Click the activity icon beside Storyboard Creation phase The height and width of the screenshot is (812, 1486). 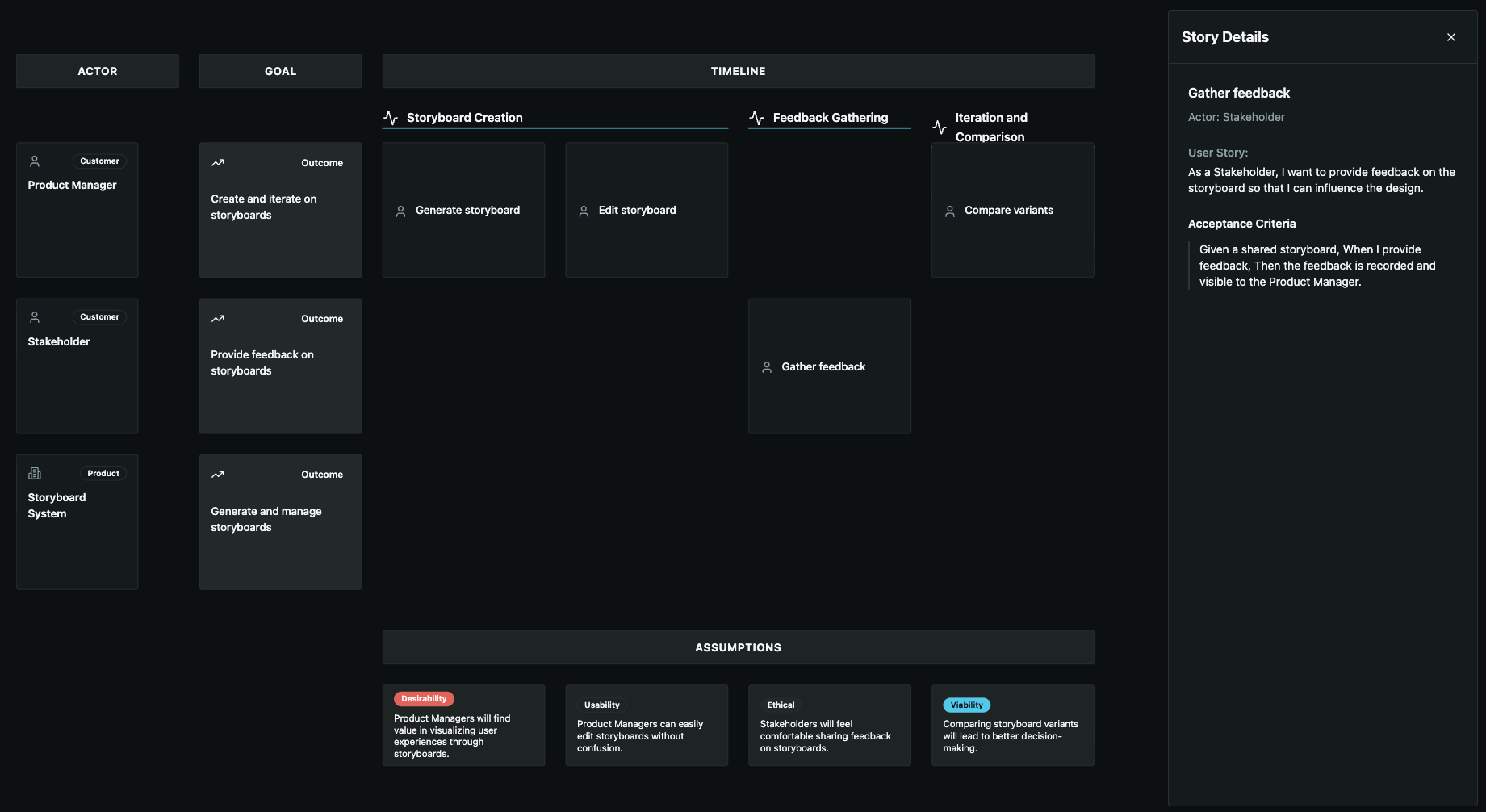click(x=391, y=117)
